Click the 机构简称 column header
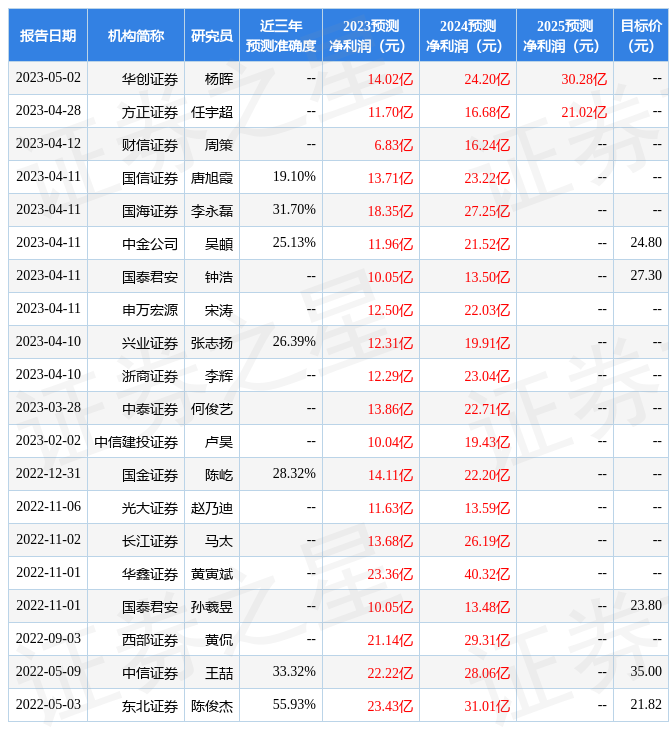The height and width of the screenshot is (730, 669). tap(136, 35)
